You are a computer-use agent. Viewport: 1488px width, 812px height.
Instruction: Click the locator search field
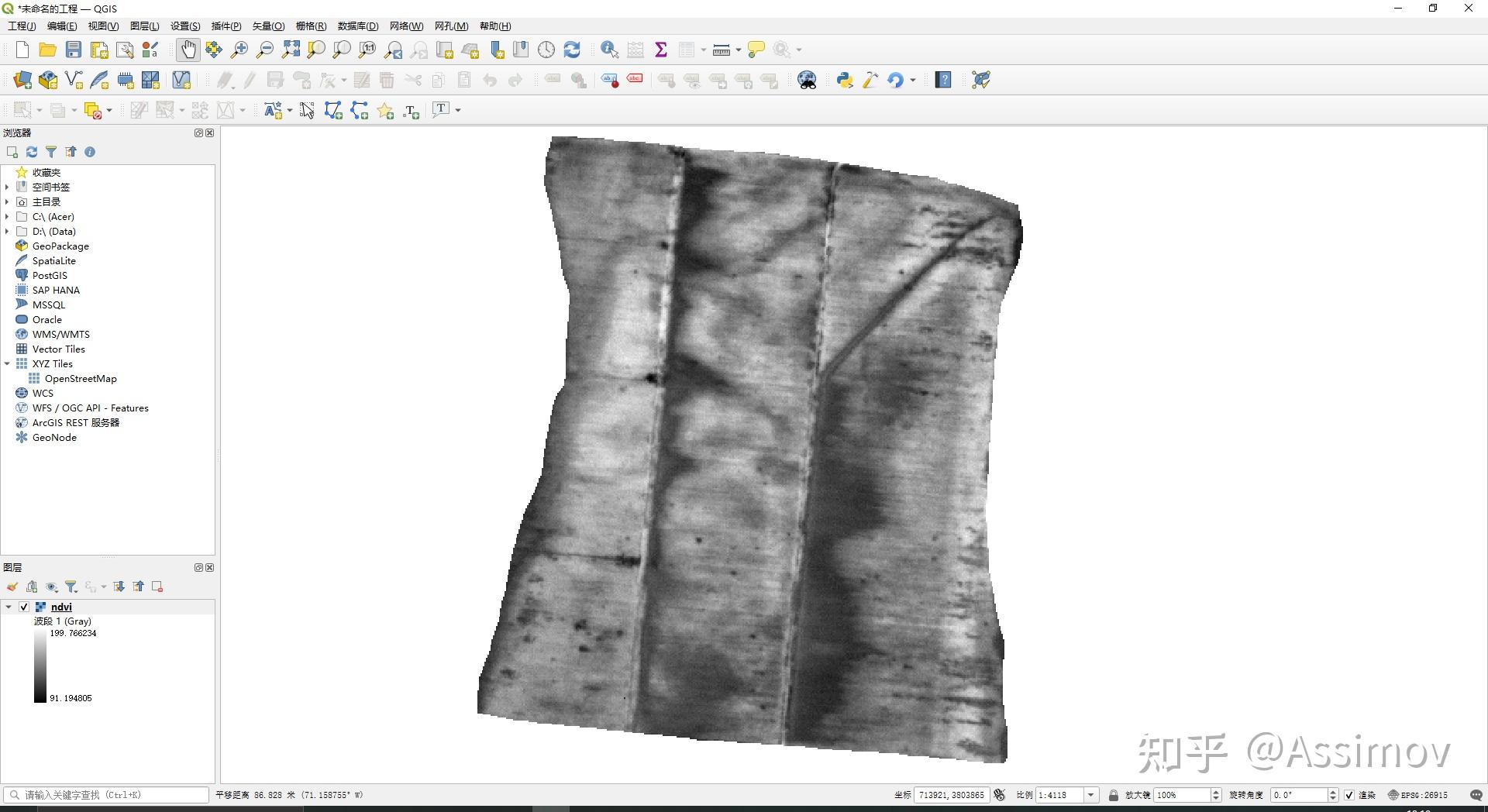[x=108, y=795]
